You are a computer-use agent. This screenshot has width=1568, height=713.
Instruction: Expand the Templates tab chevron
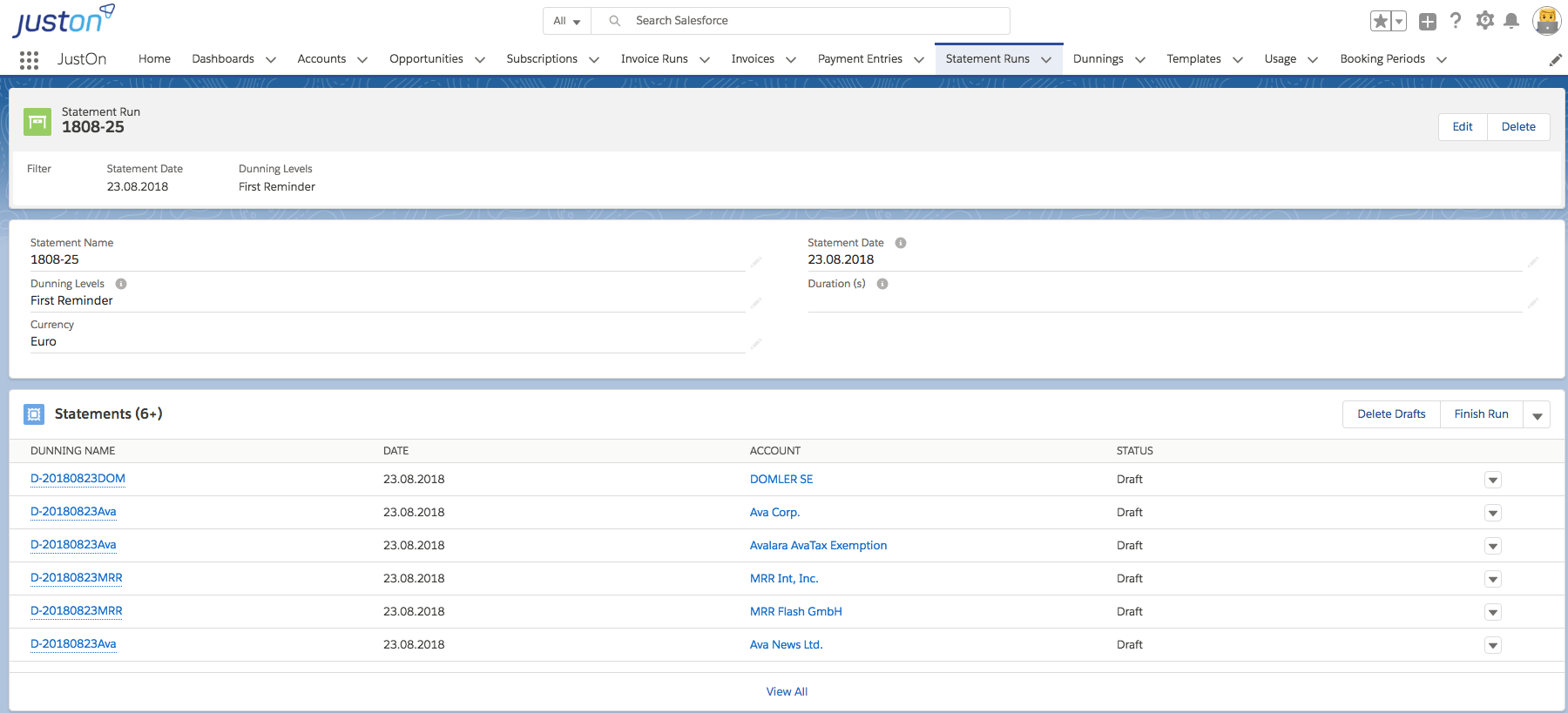[x=1238, y=59]
